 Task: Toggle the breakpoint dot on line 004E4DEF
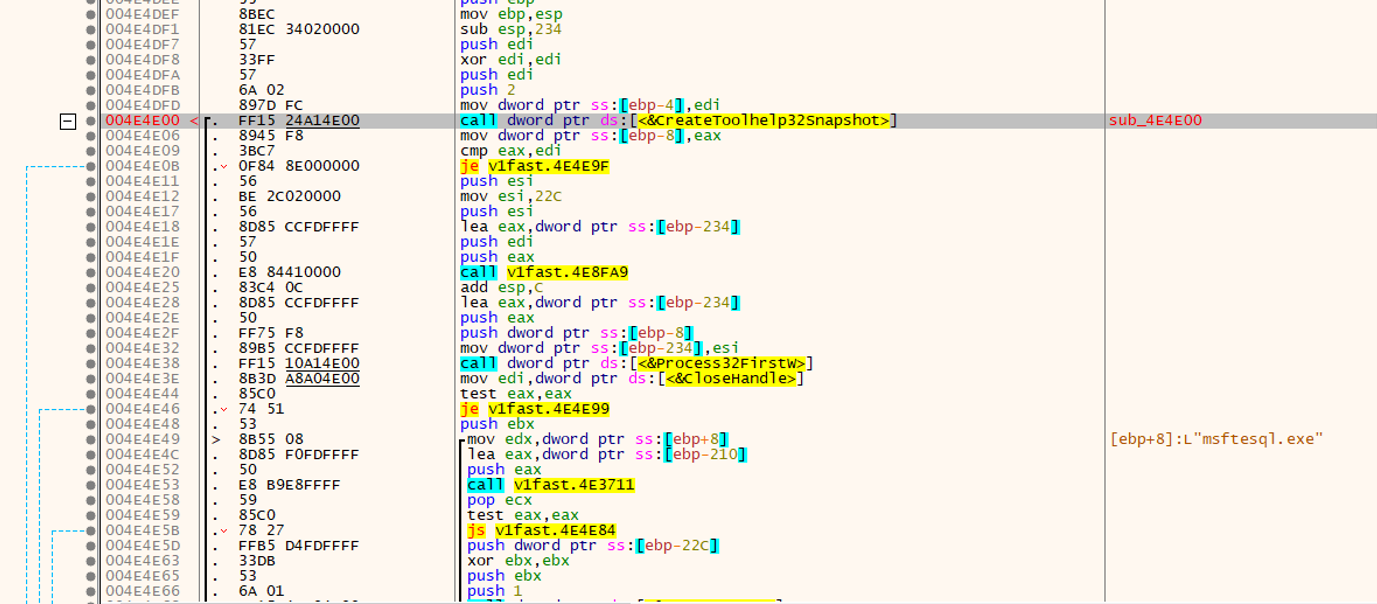click(90, 14)
